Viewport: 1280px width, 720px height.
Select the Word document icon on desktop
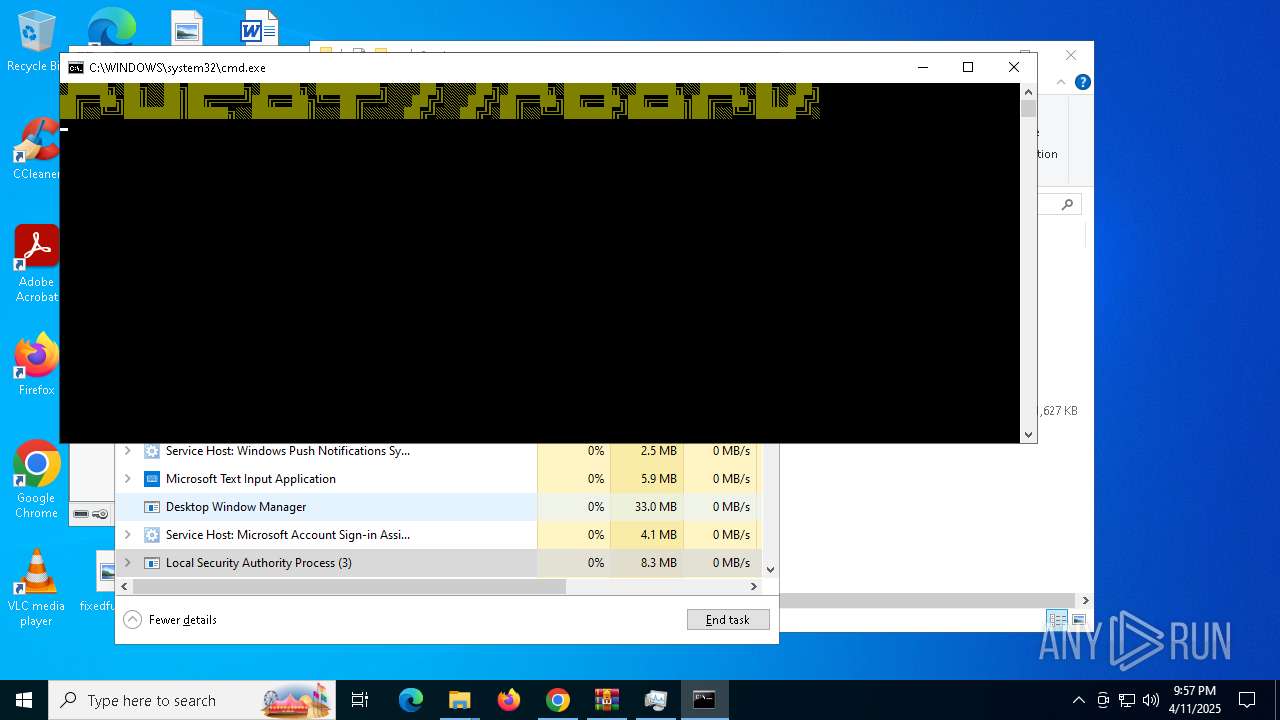click(x=258, y=30)
